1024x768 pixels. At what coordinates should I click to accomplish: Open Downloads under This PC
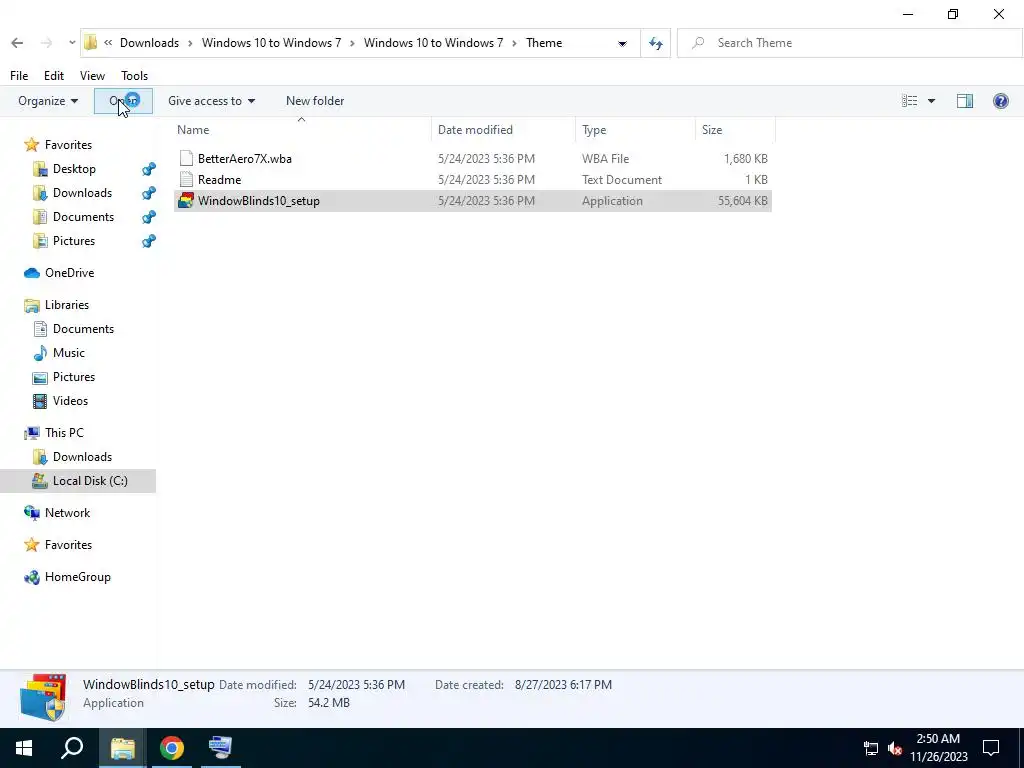[x=82, y=457]
